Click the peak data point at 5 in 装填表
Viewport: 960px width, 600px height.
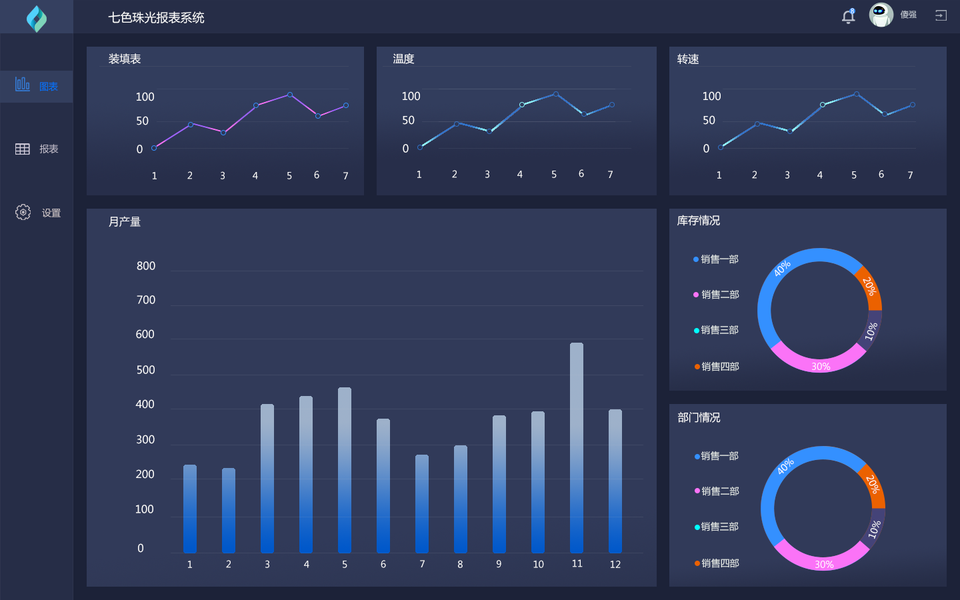coord(290,95)
